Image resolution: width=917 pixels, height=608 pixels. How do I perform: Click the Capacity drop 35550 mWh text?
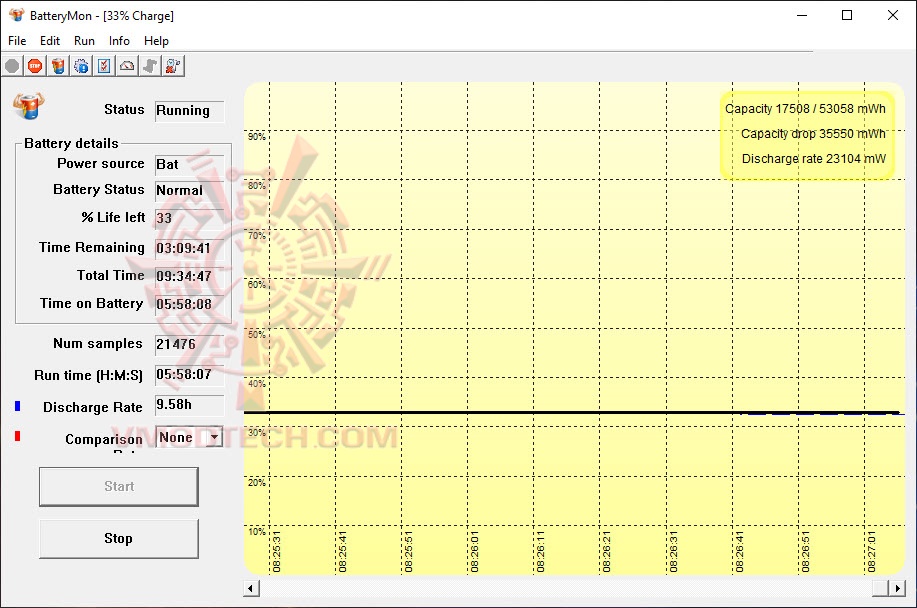click(x=813, y=134)
